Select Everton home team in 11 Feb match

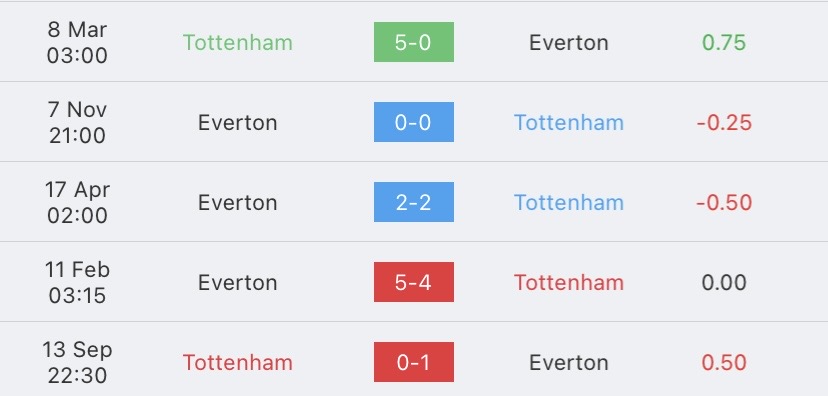(x=238, y=282)
